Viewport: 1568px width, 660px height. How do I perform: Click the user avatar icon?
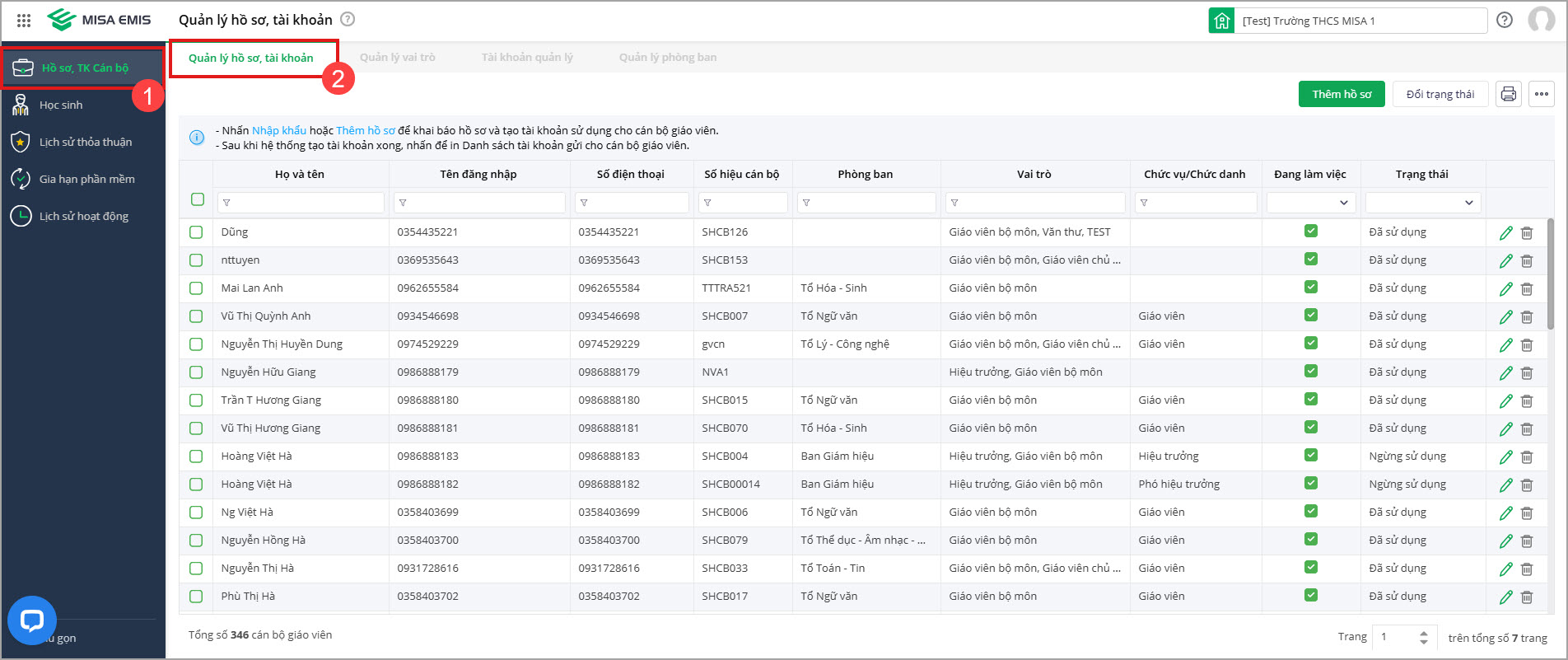click(1541, 20)
